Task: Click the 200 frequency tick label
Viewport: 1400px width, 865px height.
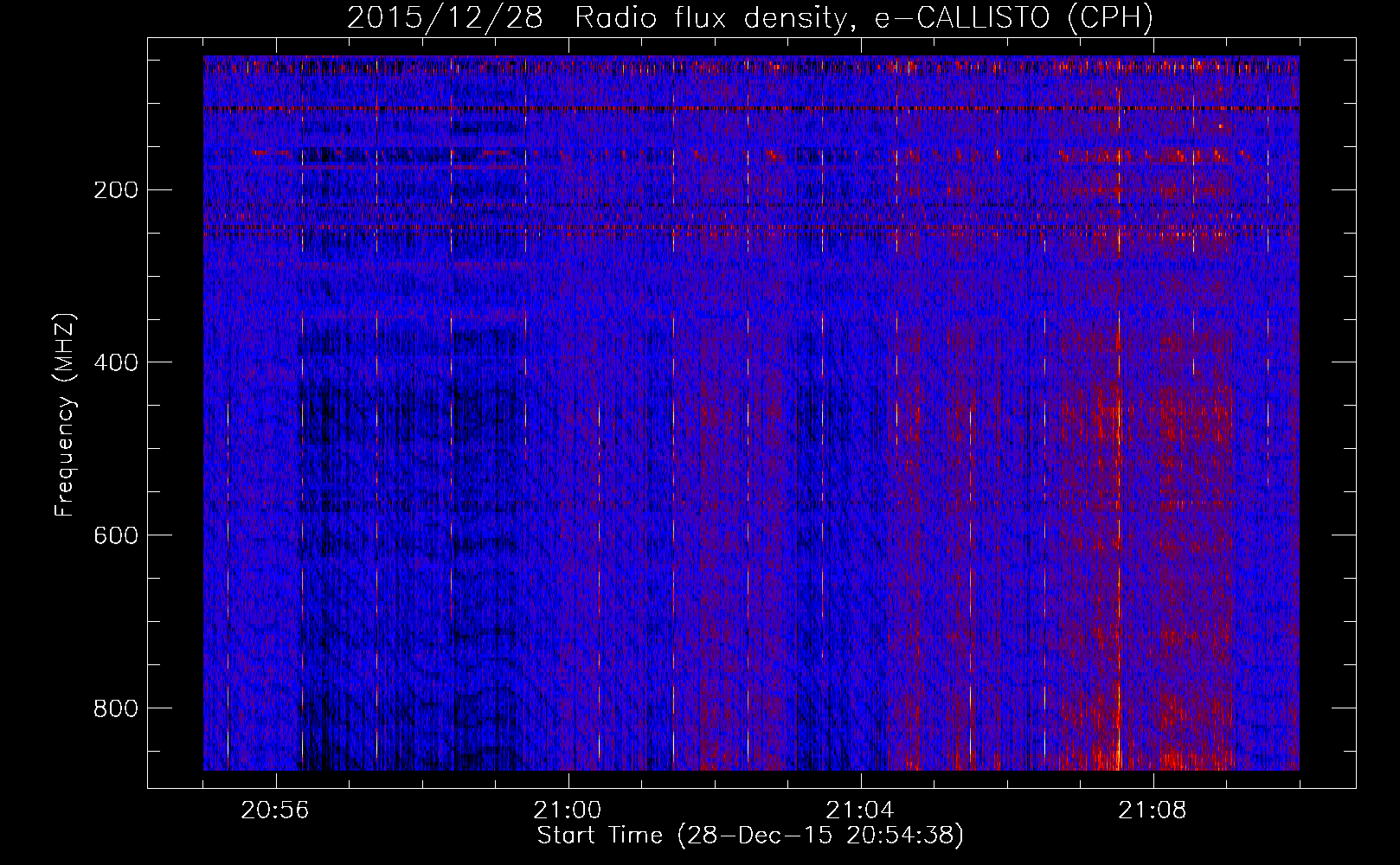Action: [x=116, y=189]
